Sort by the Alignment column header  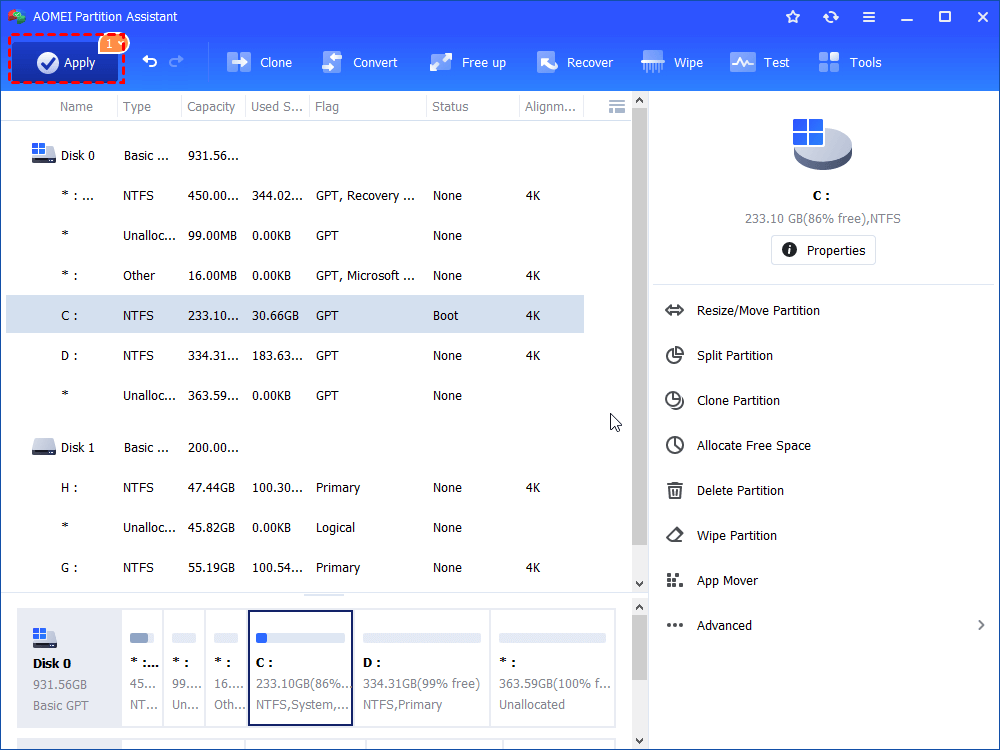[x=550, y=107]
